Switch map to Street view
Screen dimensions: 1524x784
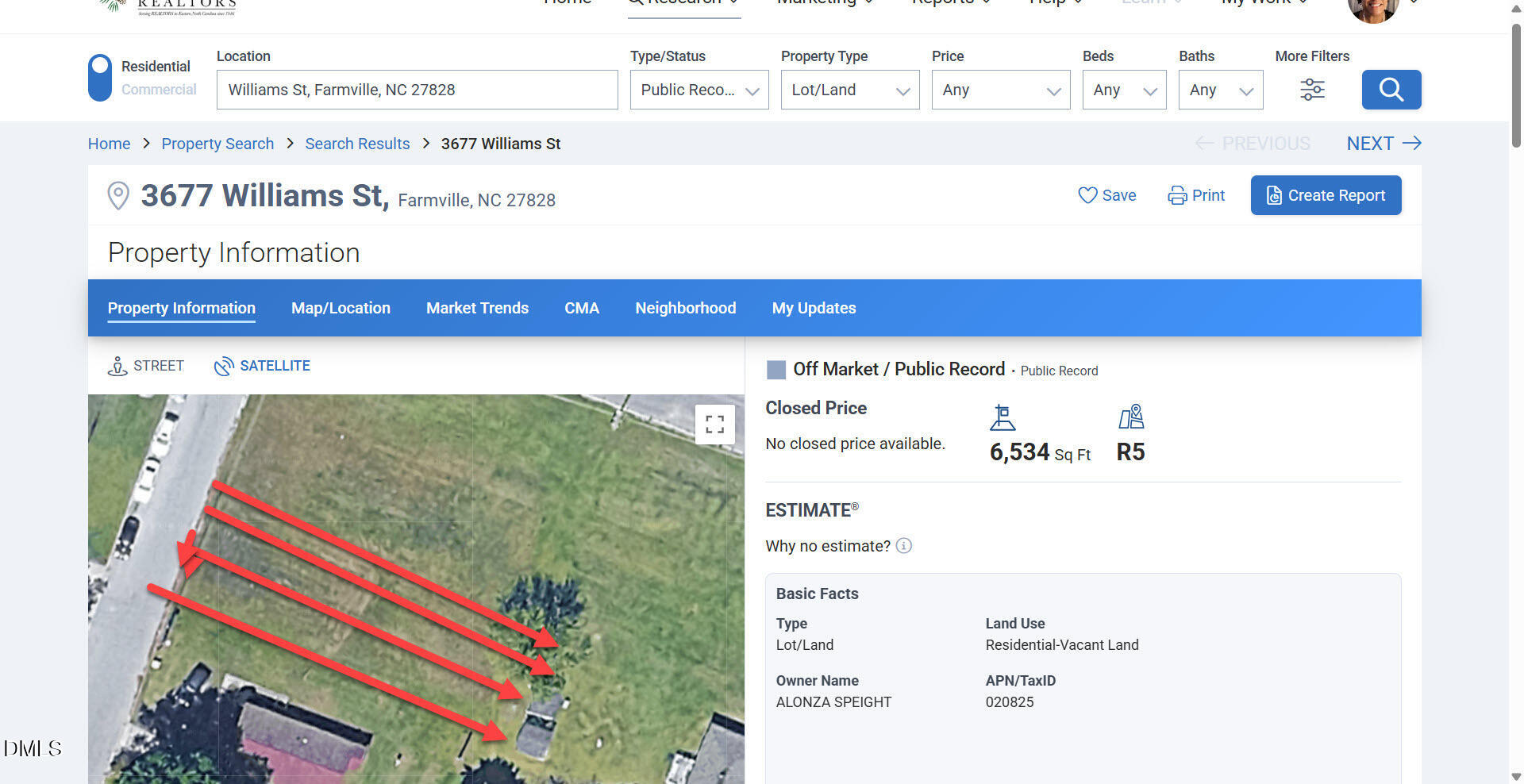[x=146, y=366]
